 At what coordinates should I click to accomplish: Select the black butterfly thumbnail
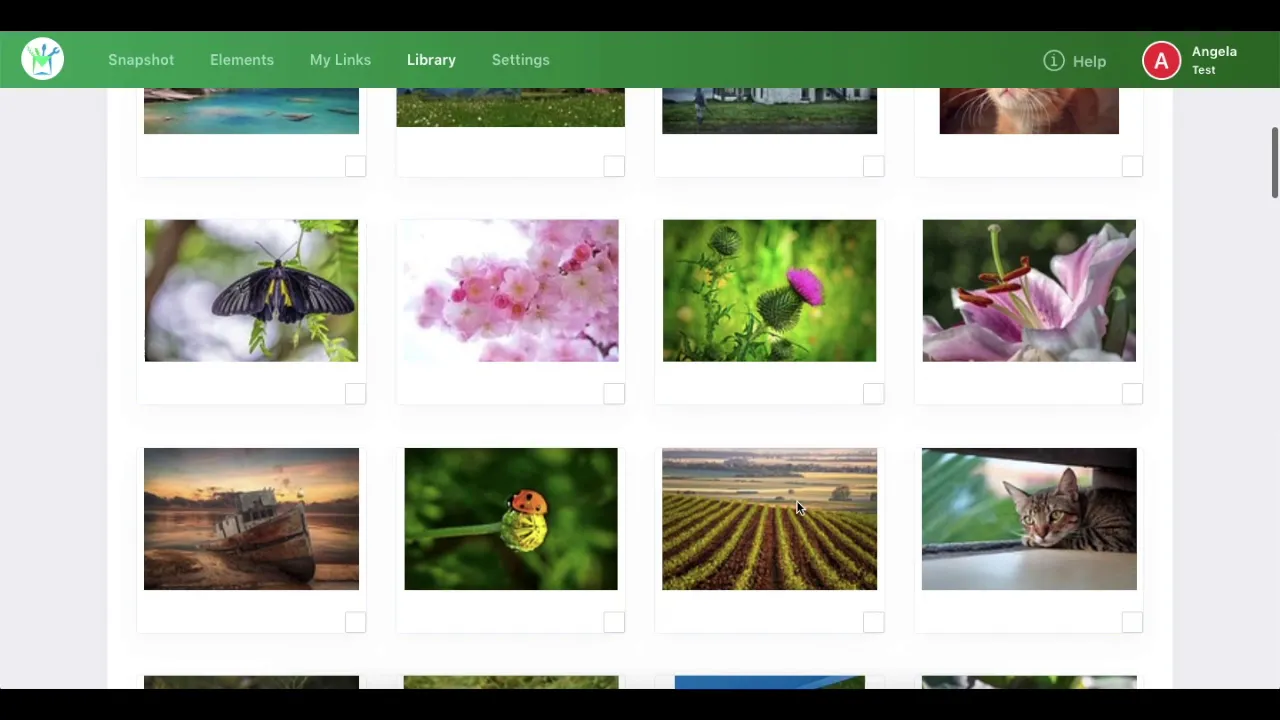click(x=251, y=290)
